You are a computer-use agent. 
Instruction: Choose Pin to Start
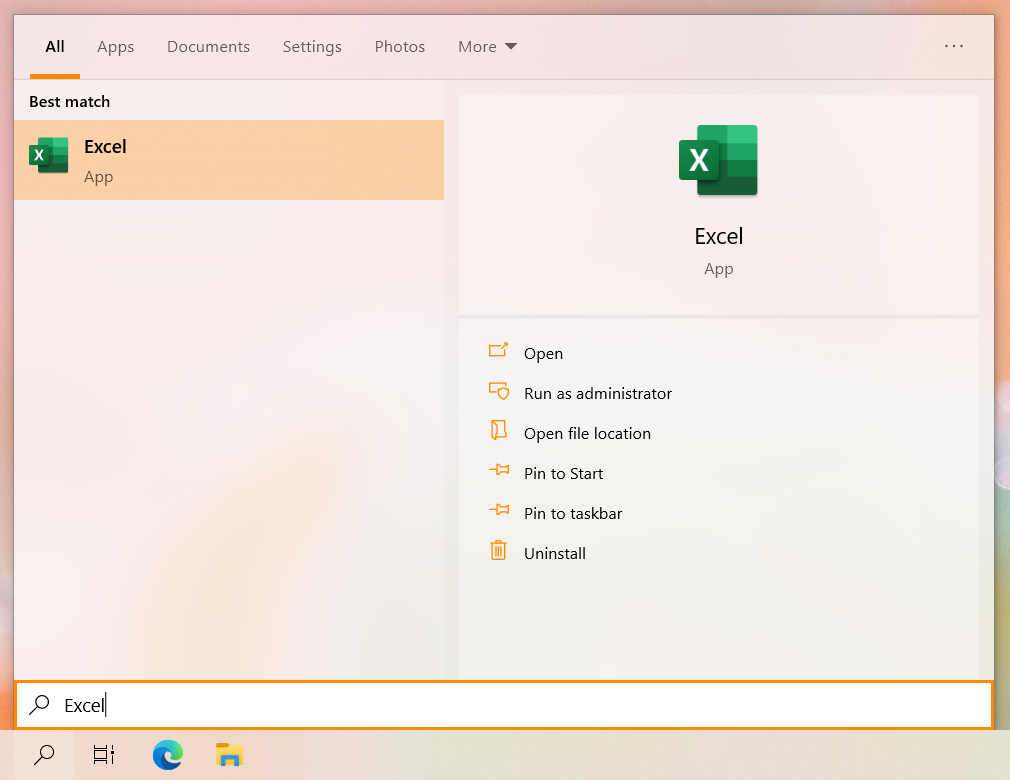pyautogui.click(x=563, y=473)
